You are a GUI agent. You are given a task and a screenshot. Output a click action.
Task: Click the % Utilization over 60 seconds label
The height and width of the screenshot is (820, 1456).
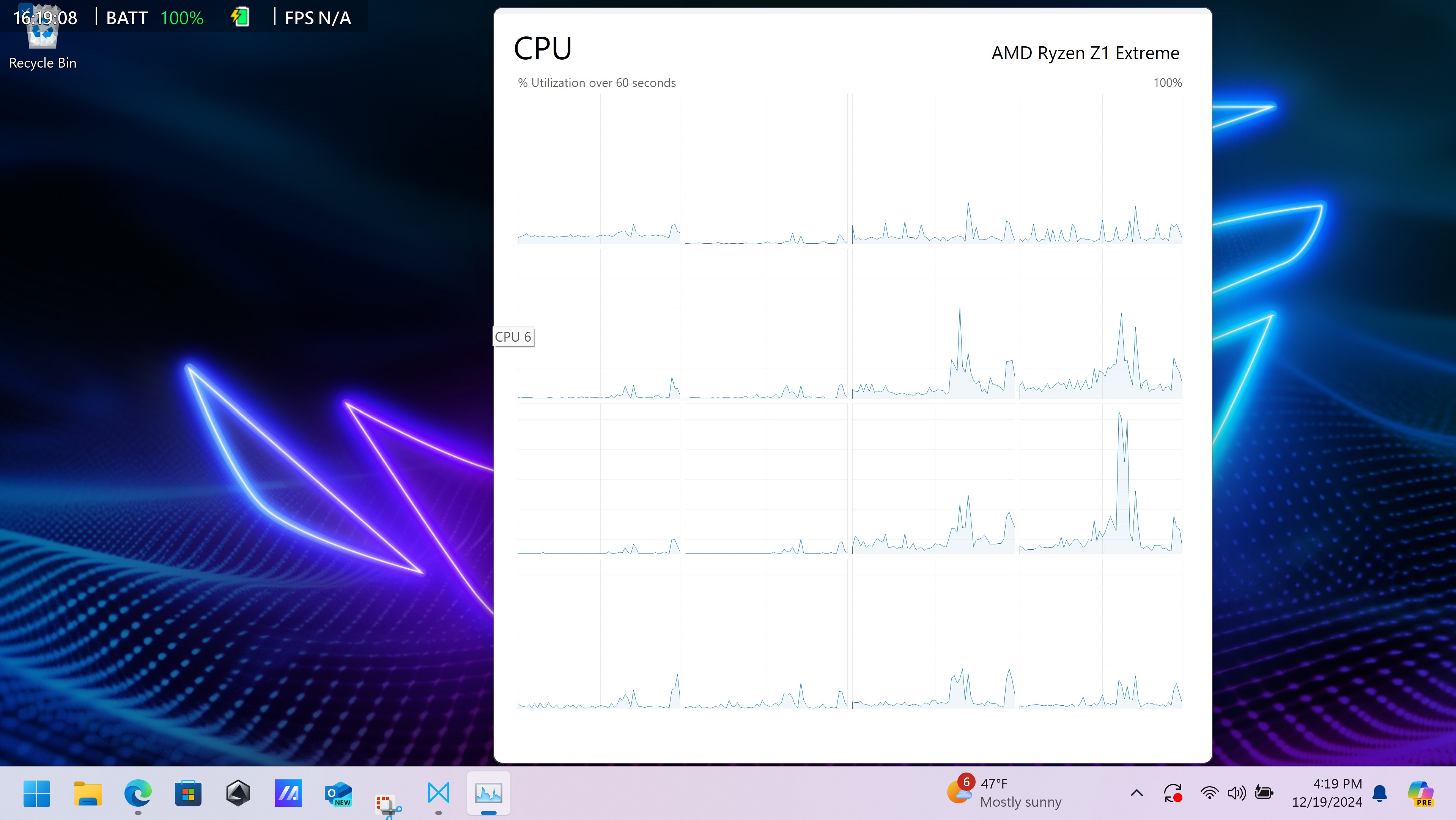click(x=597, y=82)
